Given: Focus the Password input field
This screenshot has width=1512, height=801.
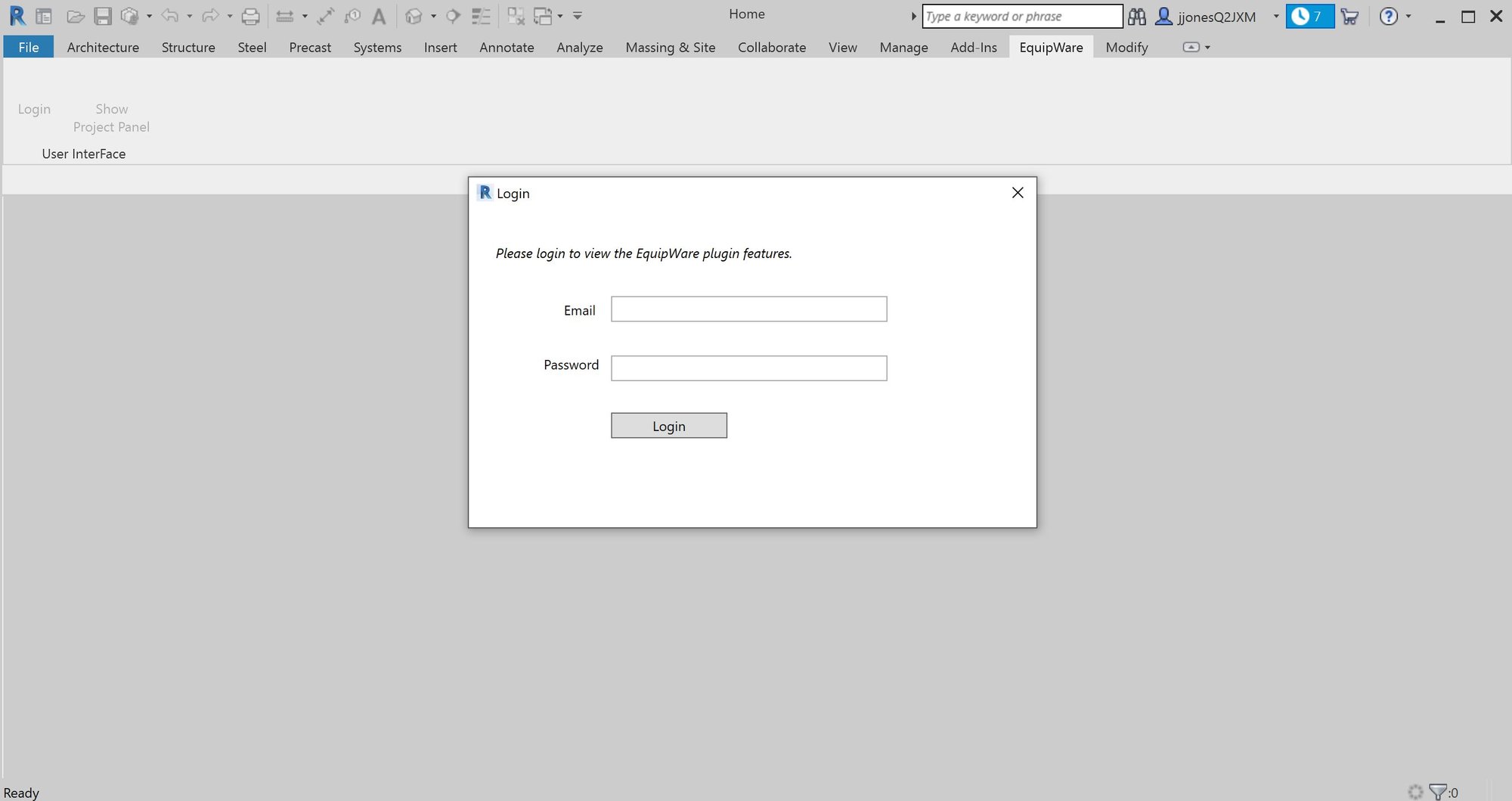Looking at the screenshot, I should [748, 368].
